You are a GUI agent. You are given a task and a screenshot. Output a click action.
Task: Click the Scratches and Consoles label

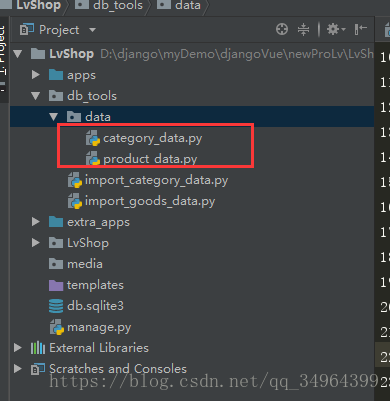tap(118, 369)
